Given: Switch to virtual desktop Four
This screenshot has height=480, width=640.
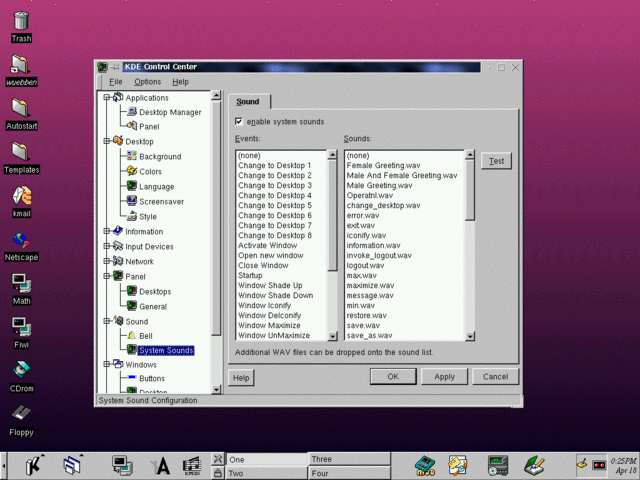Looking at the screenshot, I should click(x=349, y=473).
